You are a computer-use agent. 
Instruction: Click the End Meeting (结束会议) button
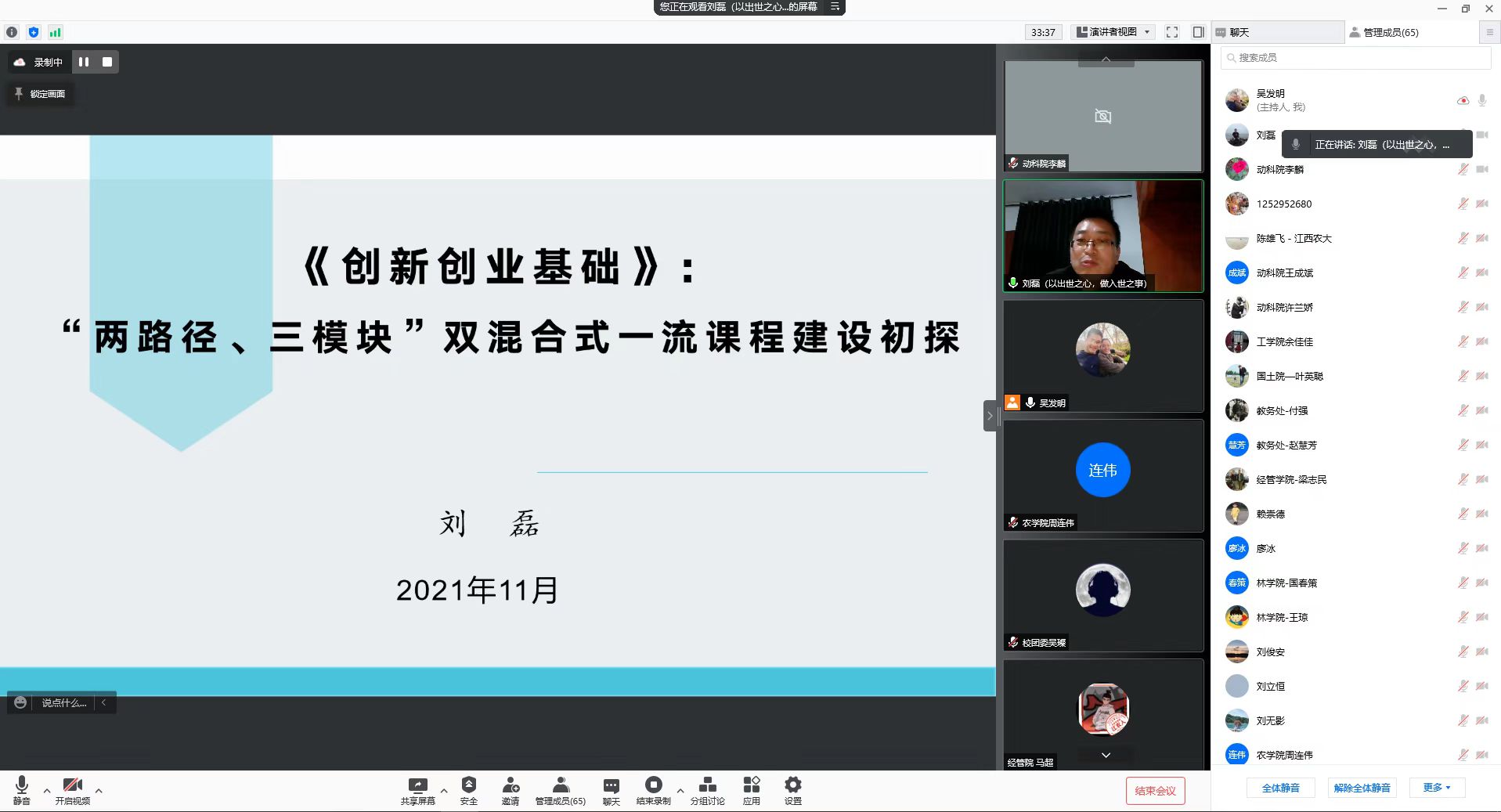[1155, 791]
